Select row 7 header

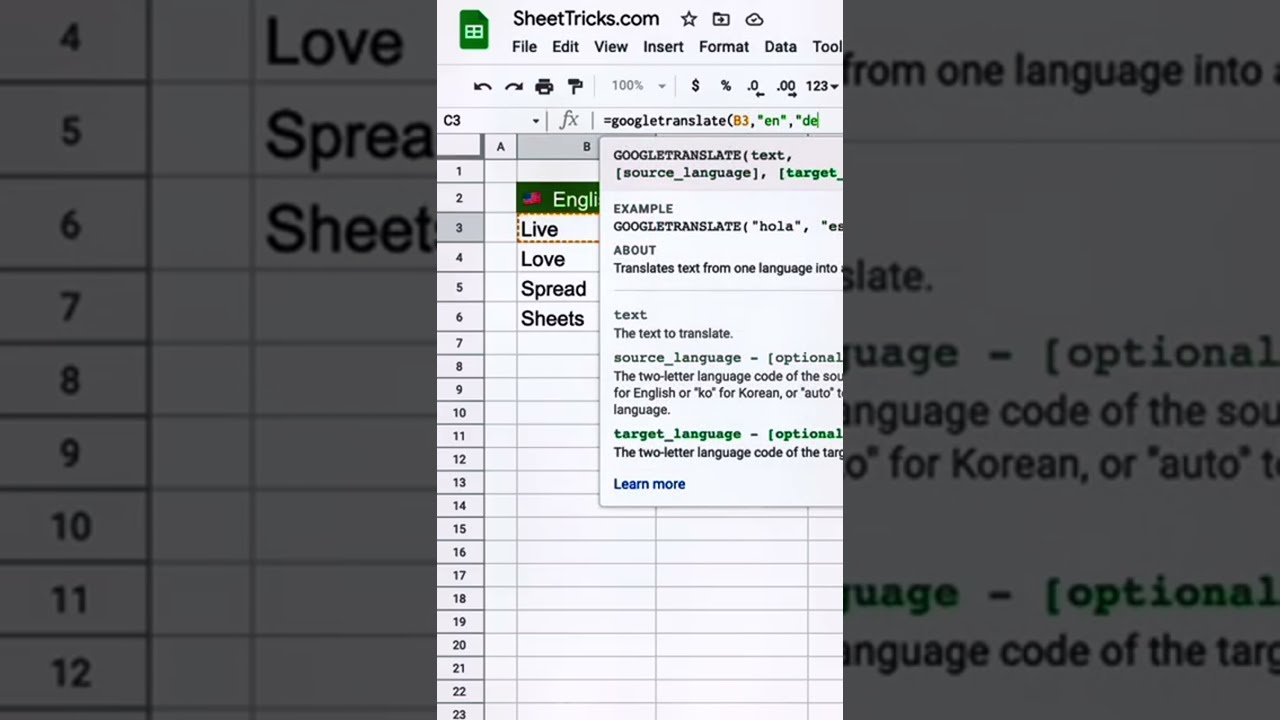click(x=460, y=343)
